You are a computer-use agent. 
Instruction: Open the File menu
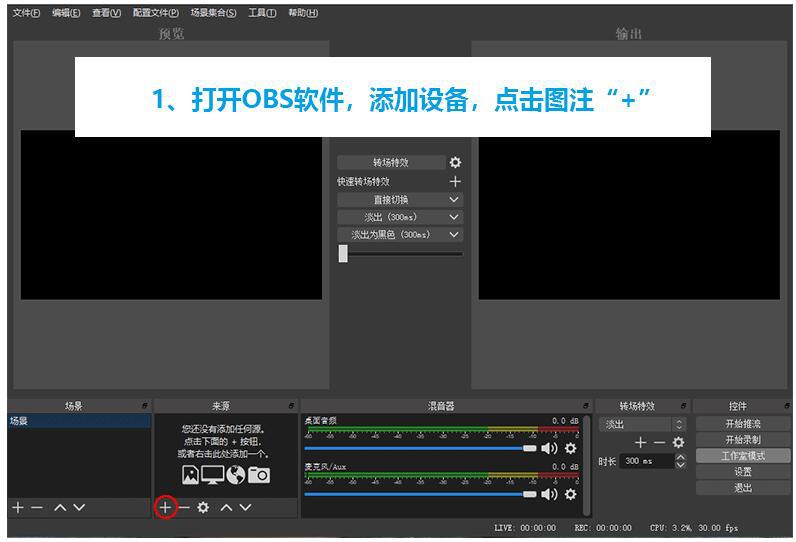(26, 13)
